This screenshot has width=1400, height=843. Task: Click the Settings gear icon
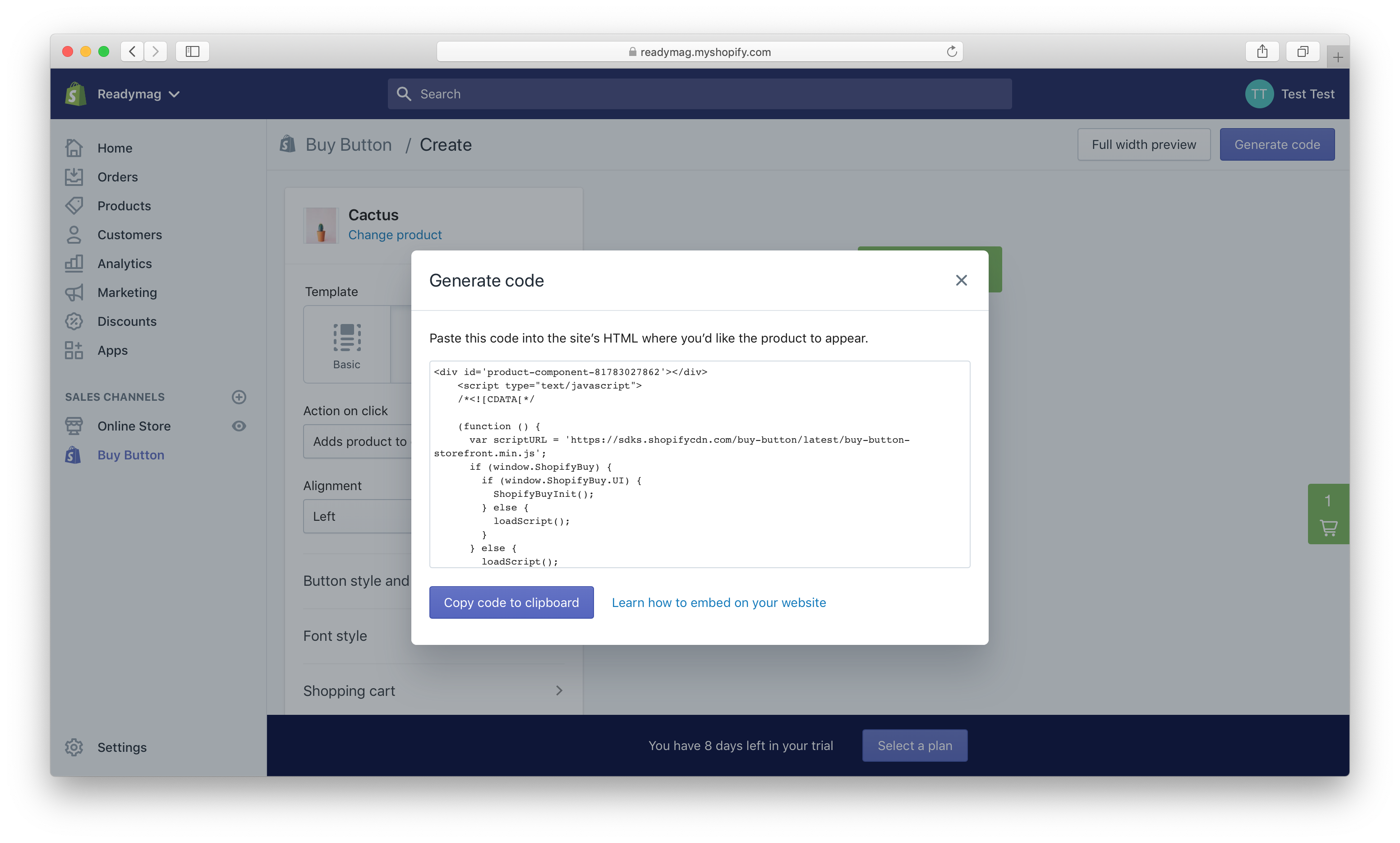coord(74,748)
